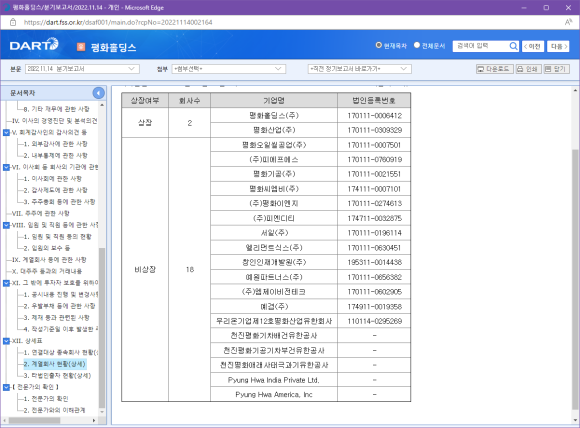Click main content scroll-up arrow
This screenshot has width=580, height=428.
(x=575, y=90)
